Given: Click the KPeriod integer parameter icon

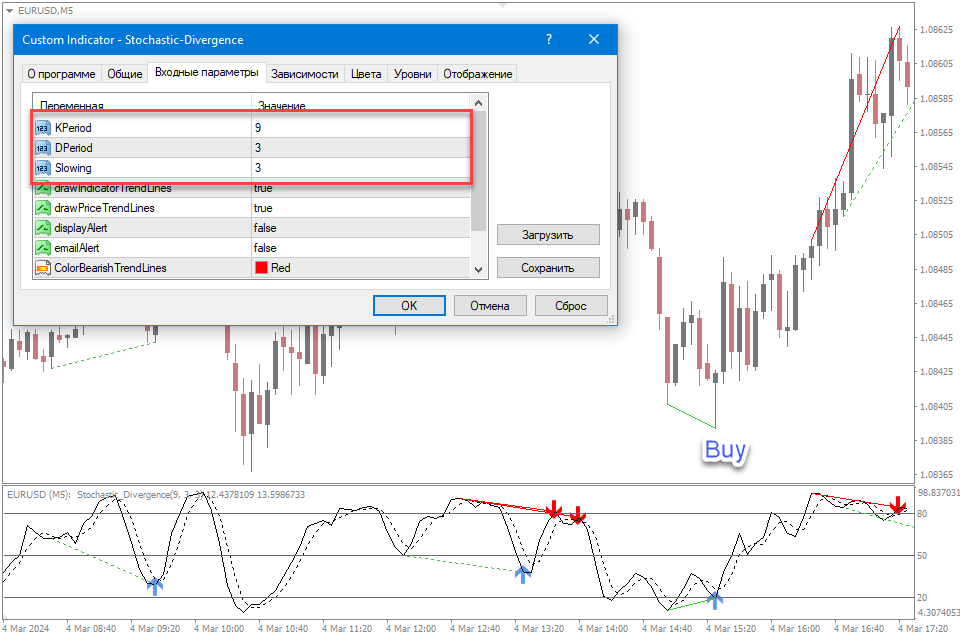Looking at the screenshot, I should pyautogui.click(x=43, y=128).
